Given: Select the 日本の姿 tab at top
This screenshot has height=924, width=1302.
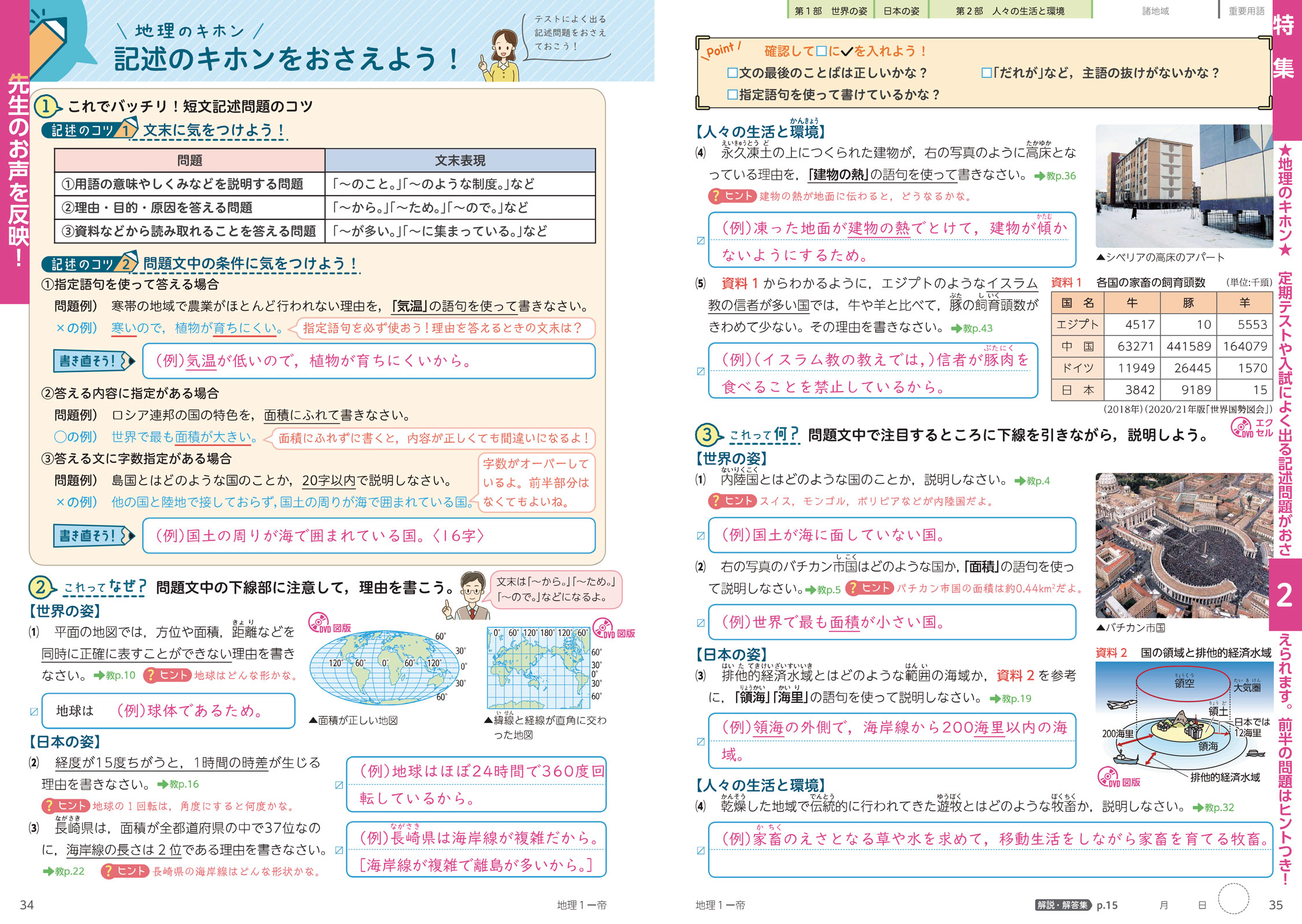Looking at the screenshot, I should point(901,10).
